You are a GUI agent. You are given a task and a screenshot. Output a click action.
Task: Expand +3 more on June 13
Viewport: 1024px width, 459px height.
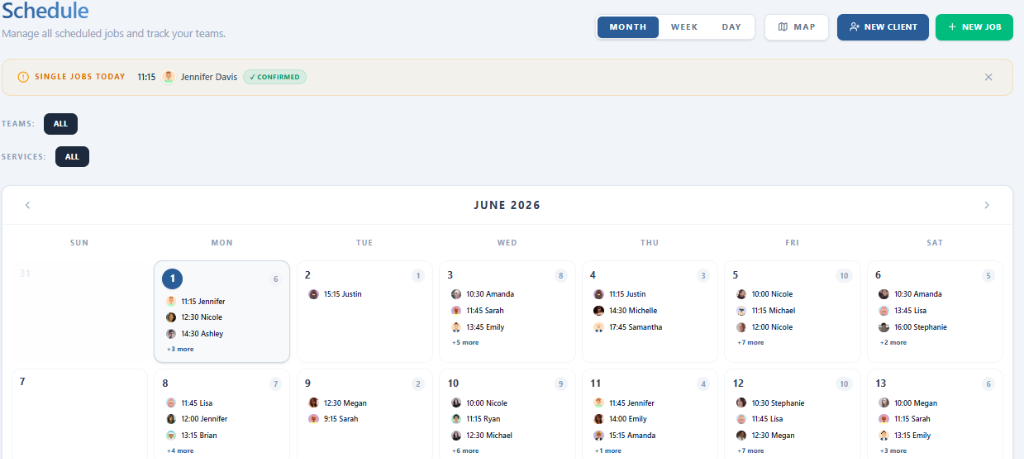(x=893, y=451)
